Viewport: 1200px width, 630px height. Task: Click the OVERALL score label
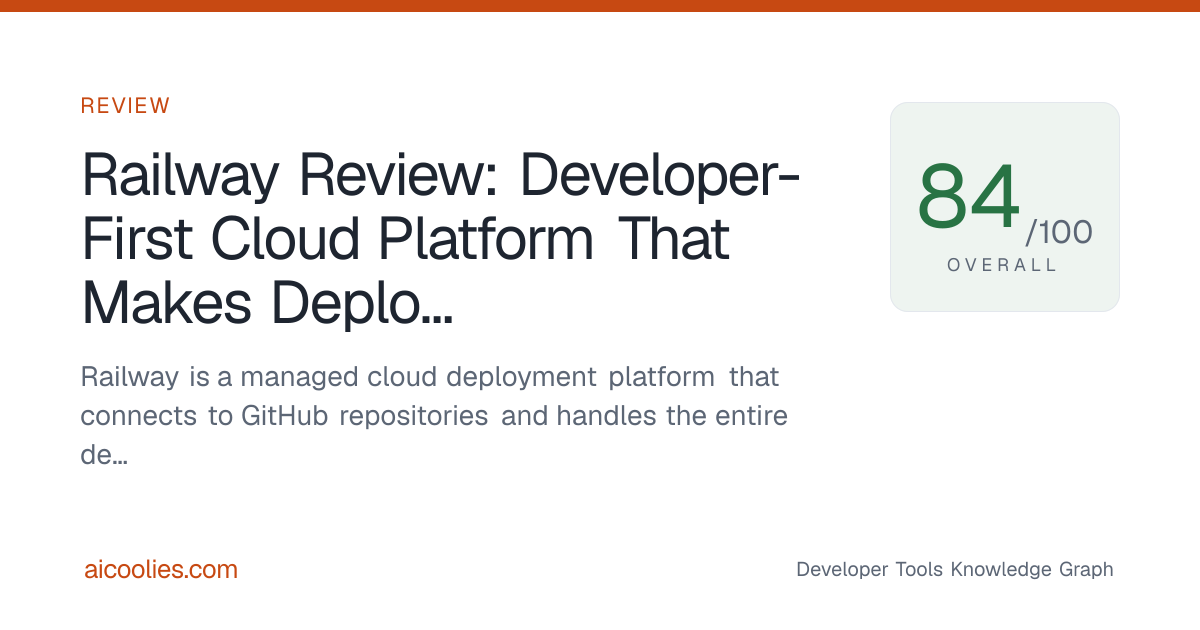[x=1002, y=266]
